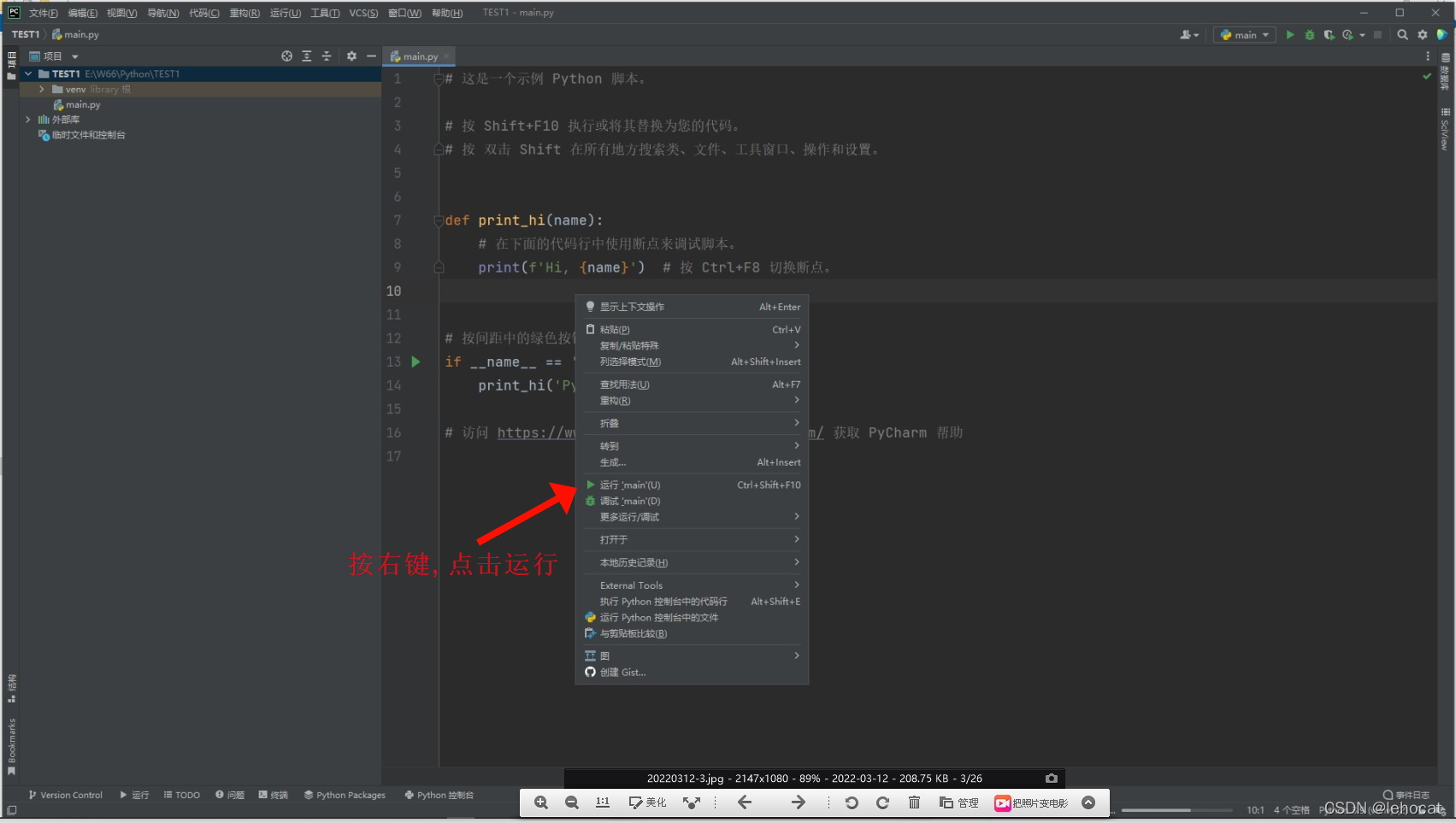Click Expand All icon in project panel
Screen dimensions: 1456x823
tap(307, 56)
